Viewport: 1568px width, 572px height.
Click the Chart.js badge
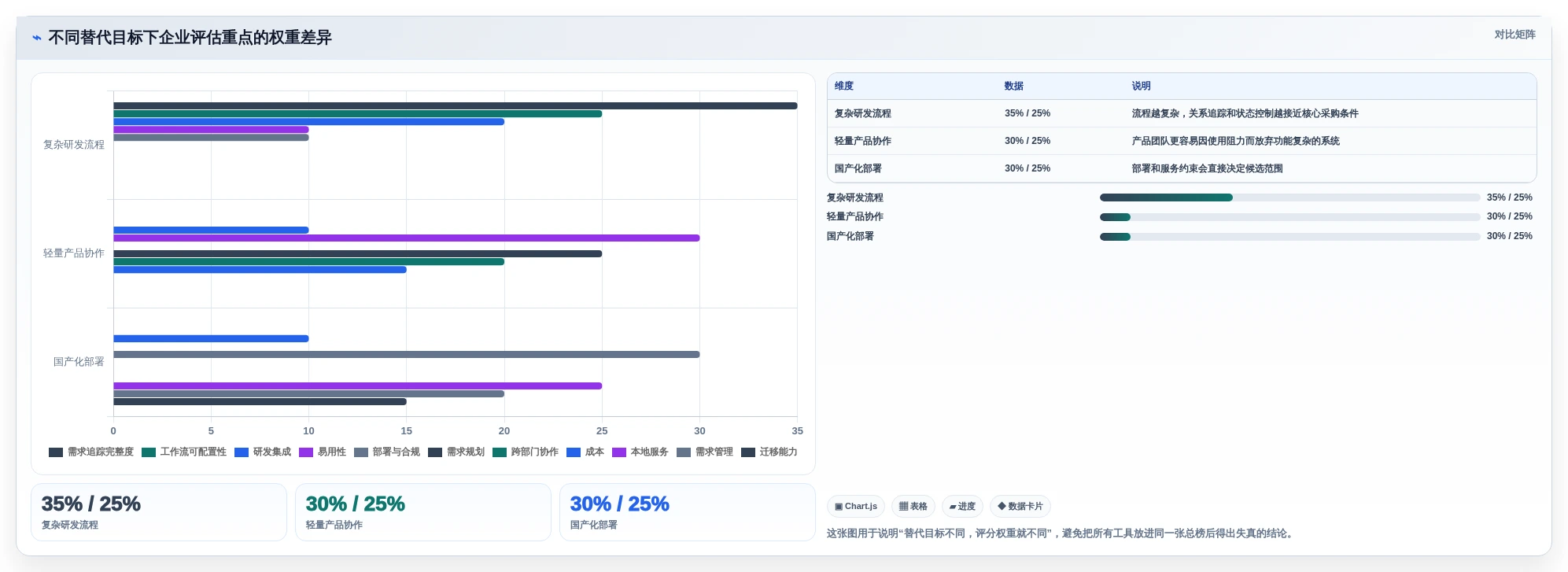coord(856,507)
